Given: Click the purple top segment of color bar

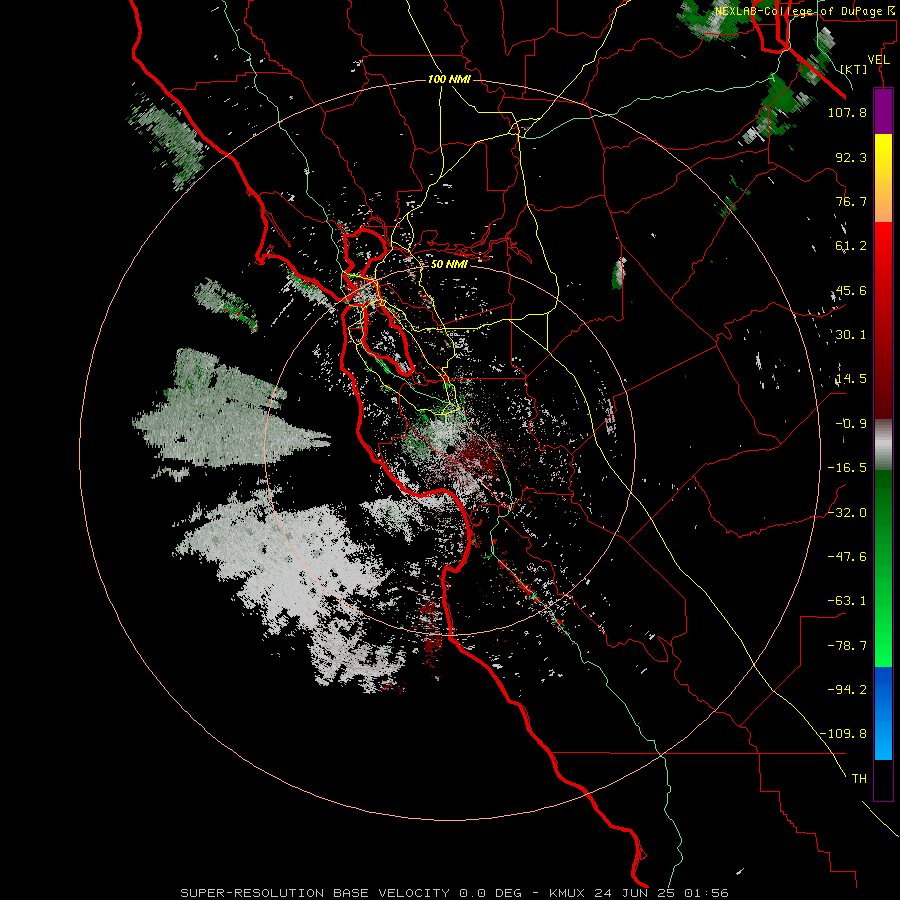Looking at the screenshot, I should coord(883,111).
